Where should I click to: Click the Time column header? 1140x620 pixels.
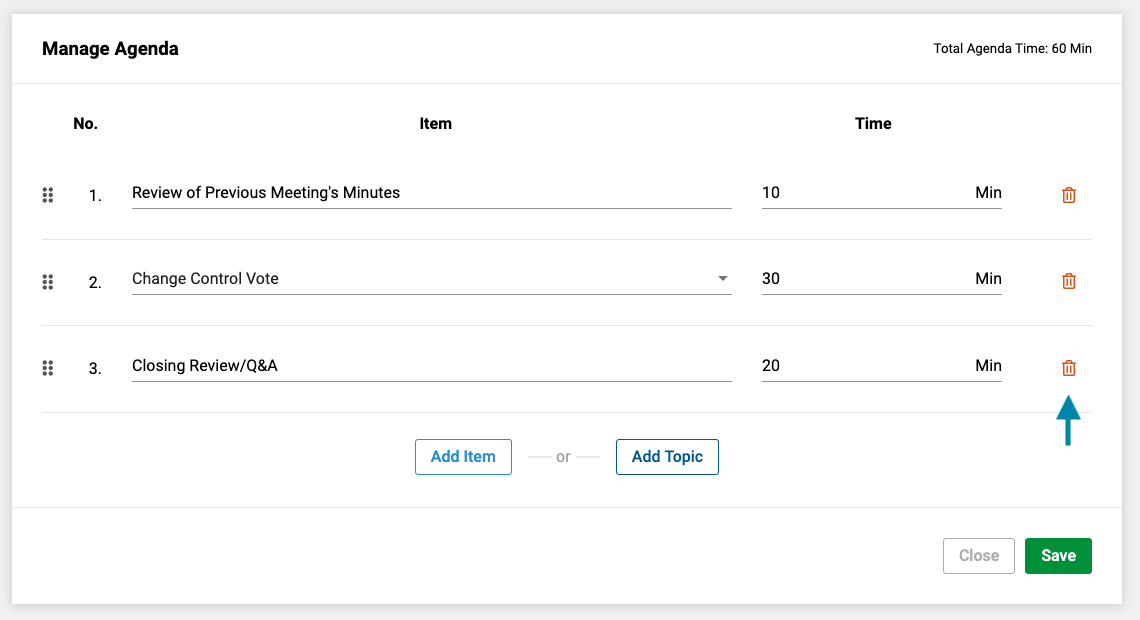click(872, 124)
